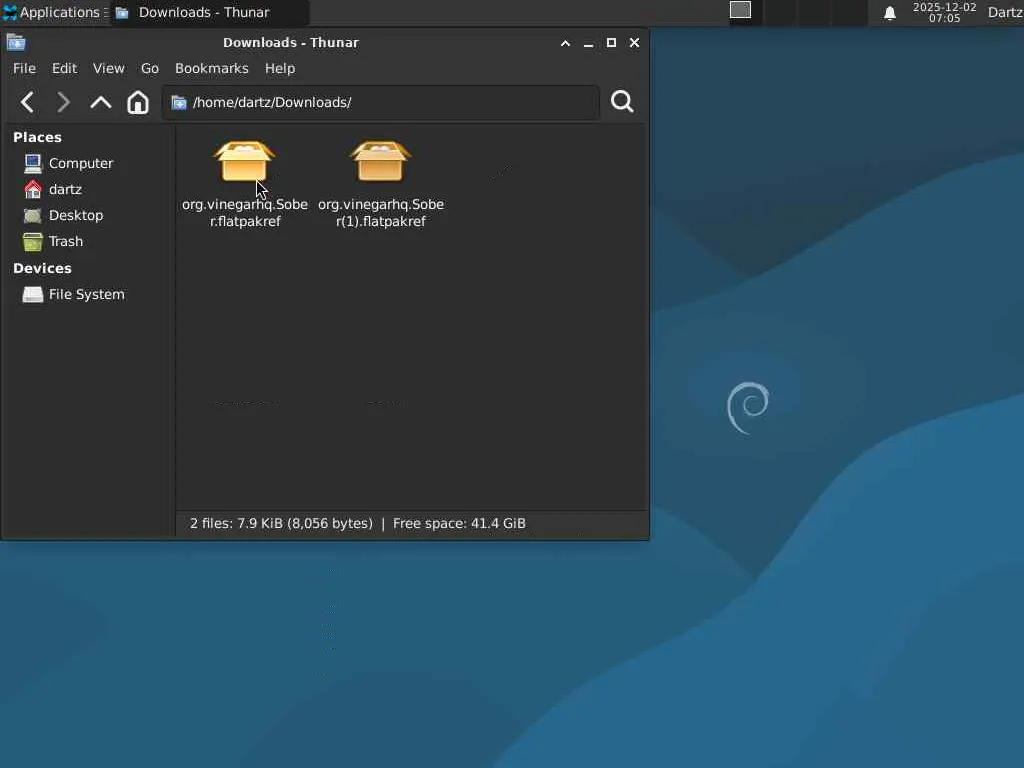Click 'Free space: 41.4 GiB' status text
Image resolution: width=1024 pixels, height=768 pixels.
coord(459,524)
